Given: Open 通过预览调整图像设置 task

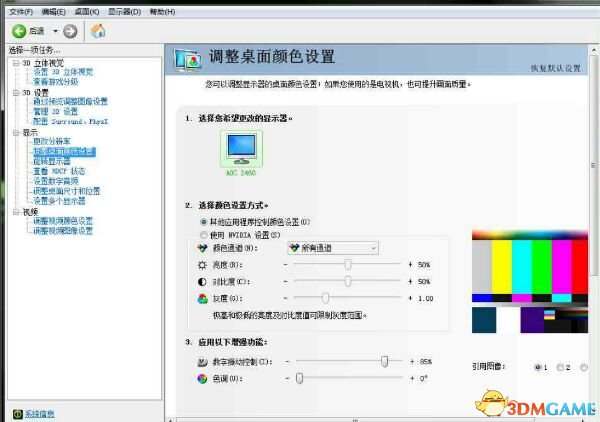Looking at the screenshot, I should tap(70, 101).
